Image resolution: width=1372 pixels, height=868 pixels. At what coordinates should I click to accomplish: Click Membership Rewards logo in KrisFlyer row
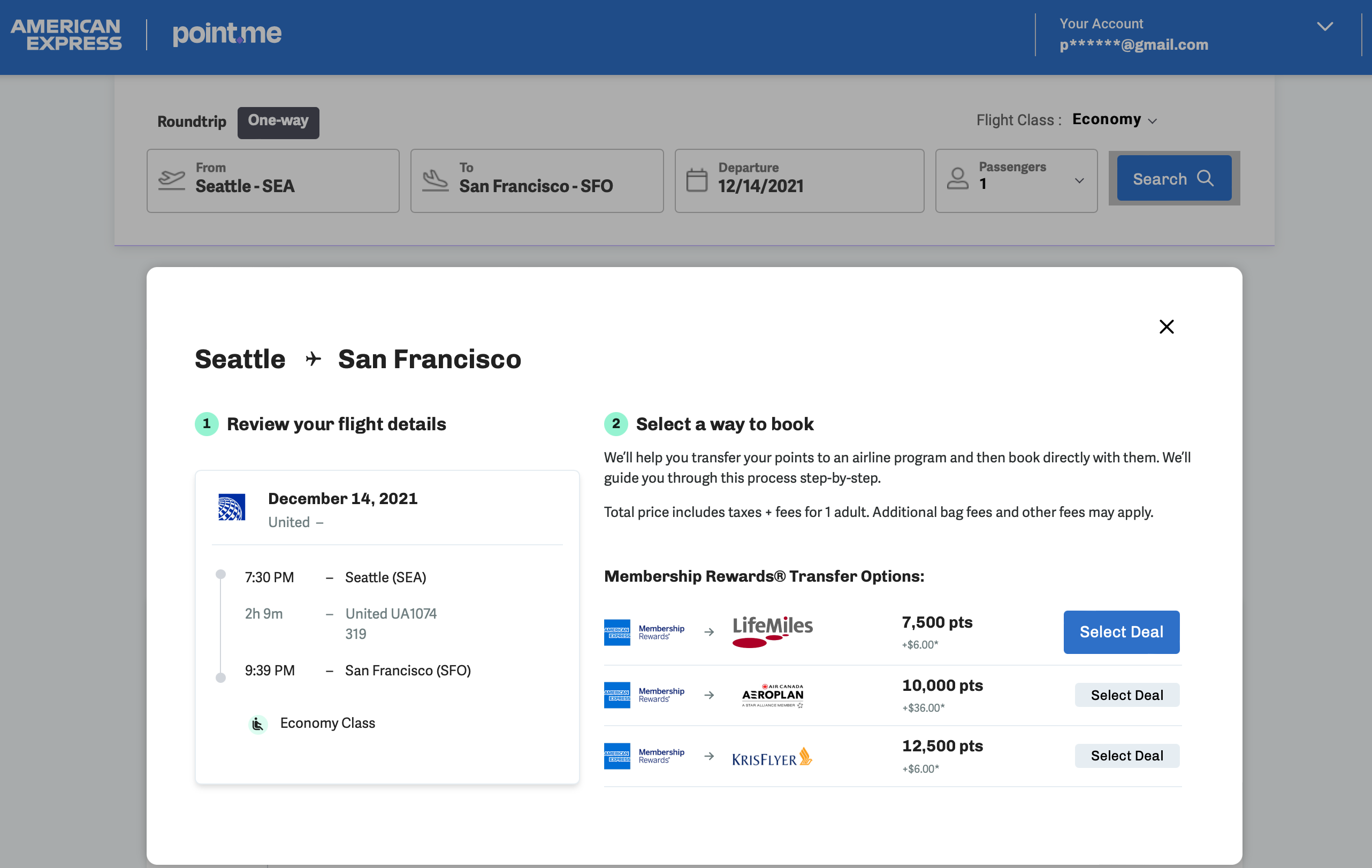pyautogui.click(x=644, y=756)
